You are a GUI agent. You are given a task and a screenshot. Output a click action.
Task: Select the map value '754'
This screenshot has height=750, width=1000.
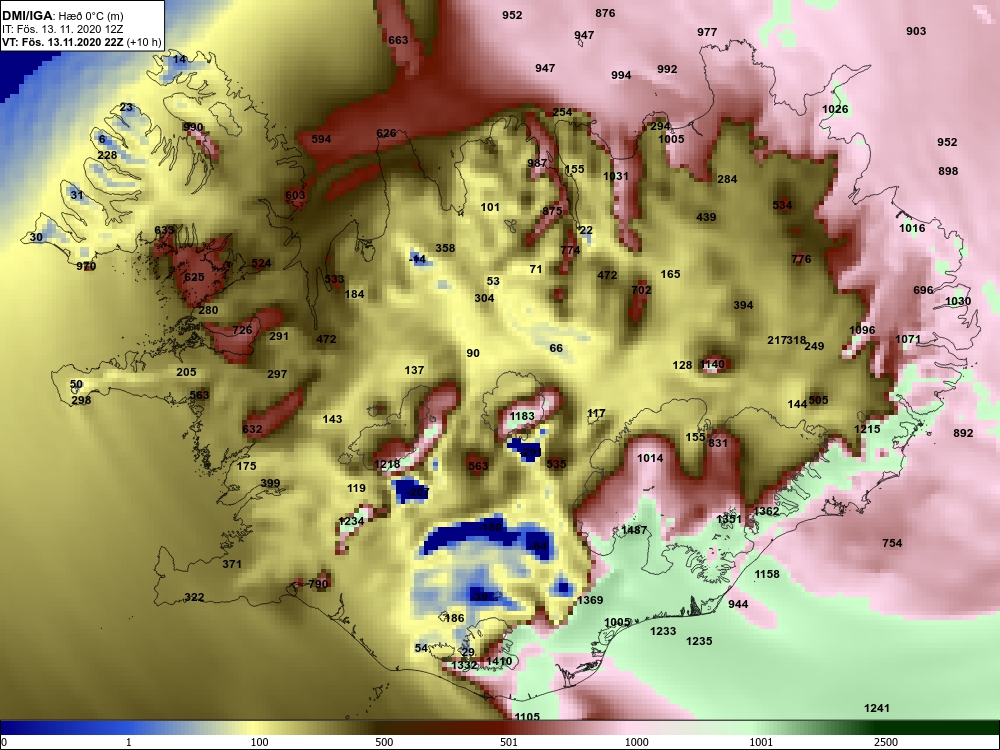click(x=892, y=543)
